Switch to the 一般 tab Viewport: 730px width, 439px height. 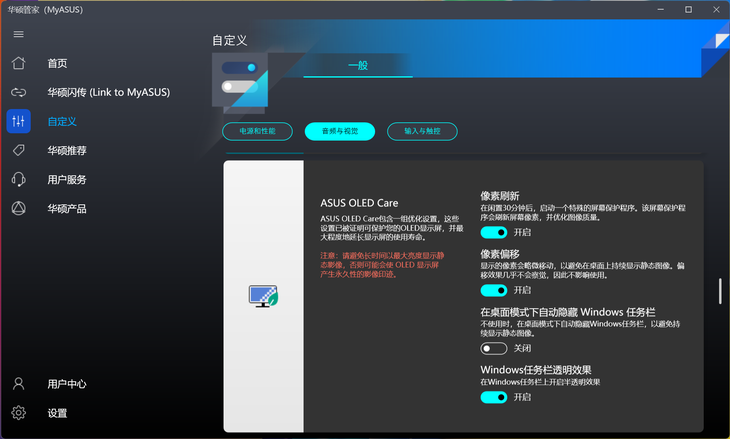point(358,66)
